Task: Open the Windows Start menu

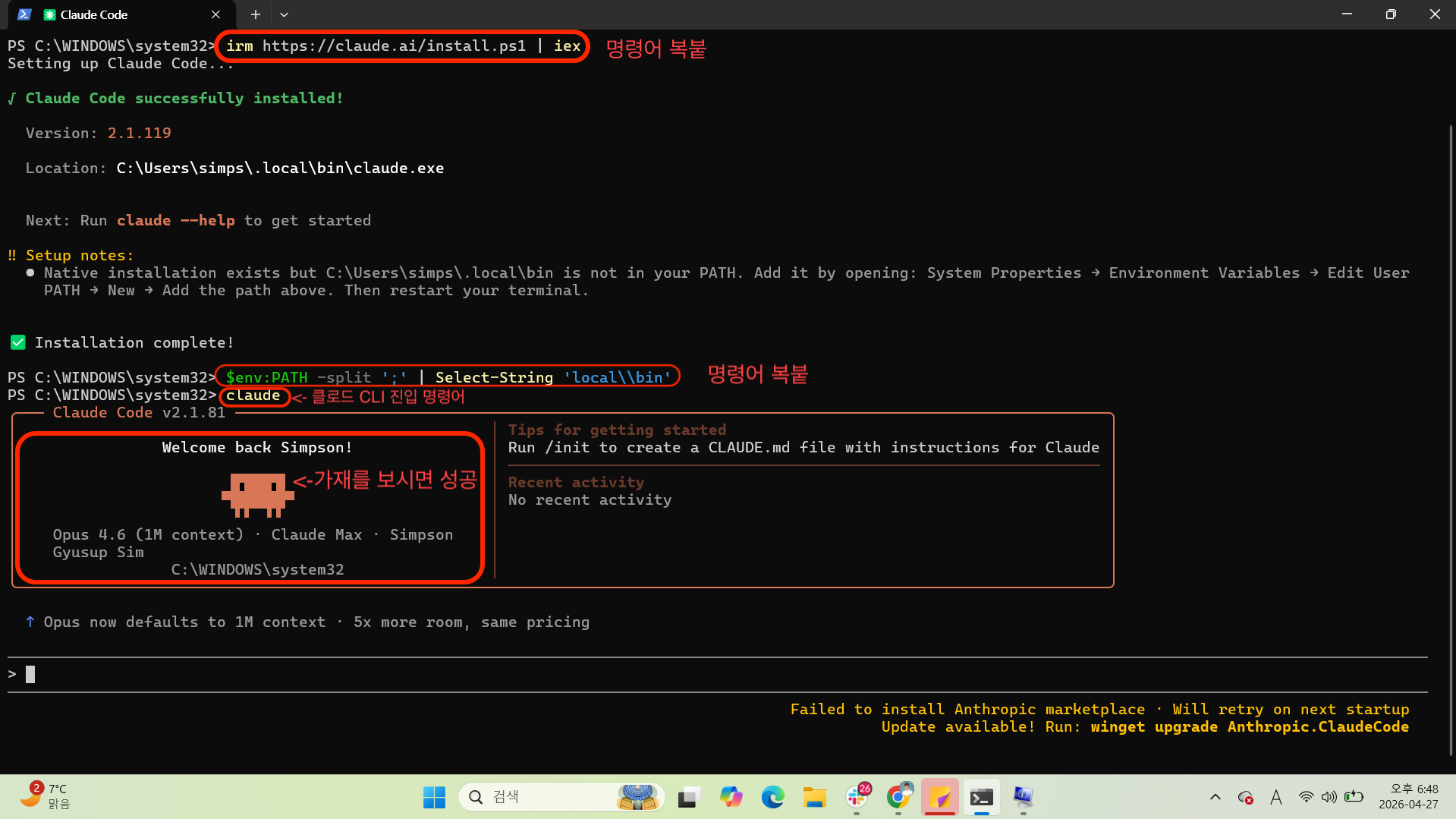Action: [x=434, y=797]
